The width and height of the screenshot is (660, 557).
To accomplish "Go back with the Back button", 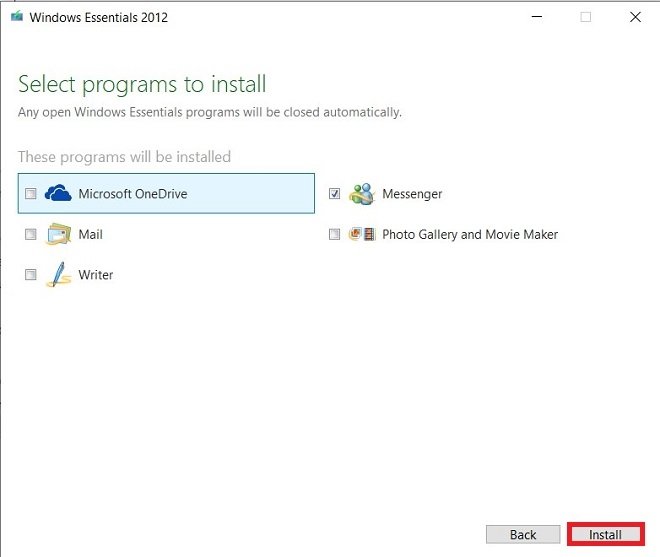I will tap(523, 534).
